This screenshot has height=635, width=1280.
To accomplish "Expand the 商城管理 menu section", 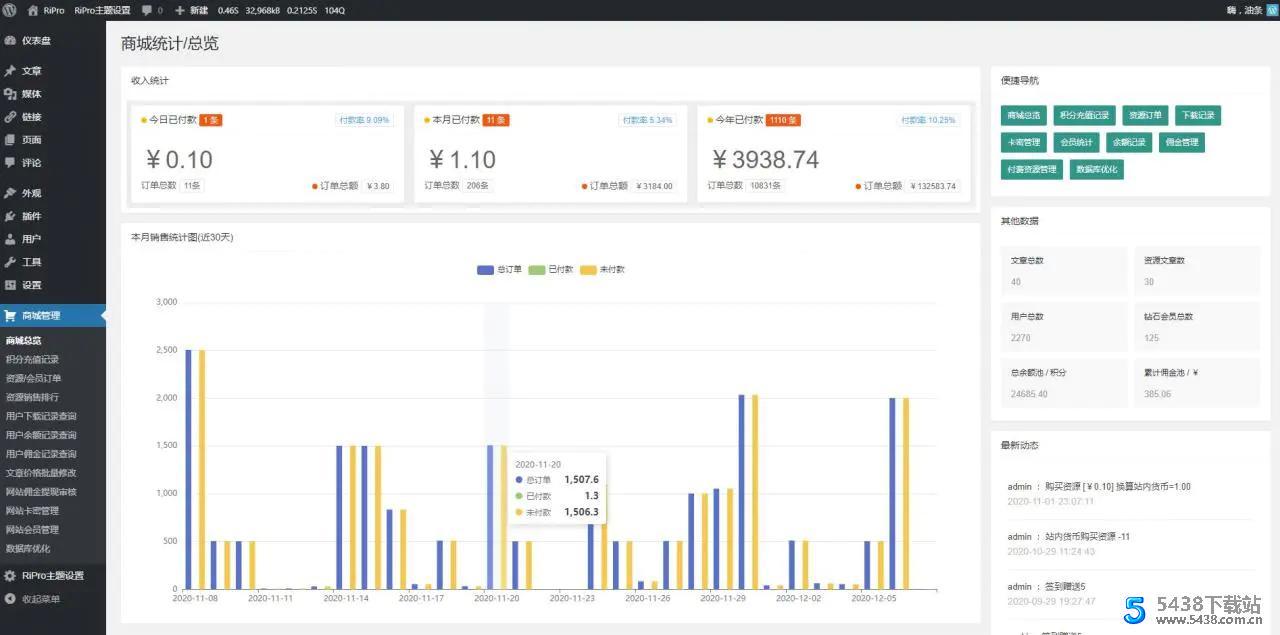I will pyautogui.click(x=41, y=316).
